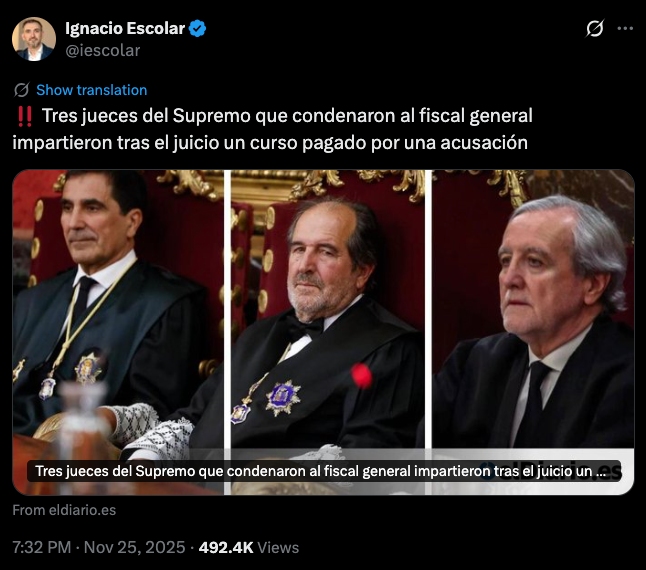The height and width of the screenshot is (570, 646).
Task: Click the Nov 25, 2025 date
Action: click(x=134, y=547)
